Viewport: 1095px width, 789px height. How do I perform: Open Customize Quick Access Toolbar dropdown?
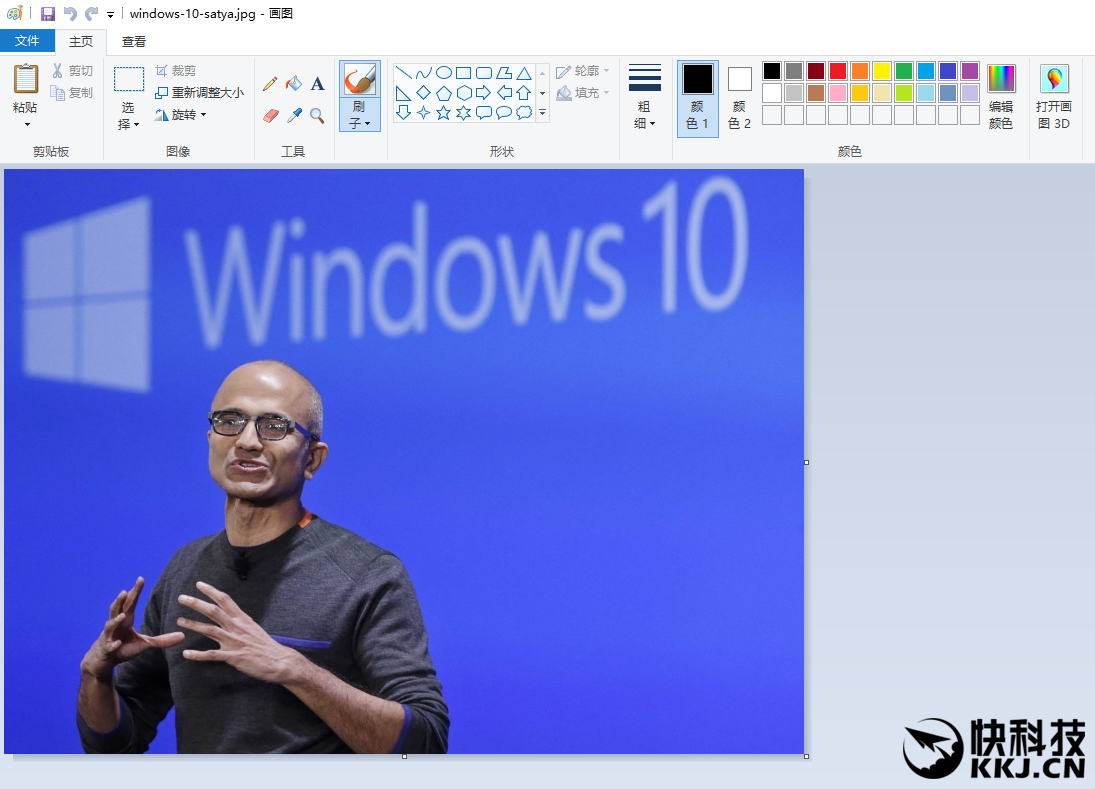tap(110, 15)
